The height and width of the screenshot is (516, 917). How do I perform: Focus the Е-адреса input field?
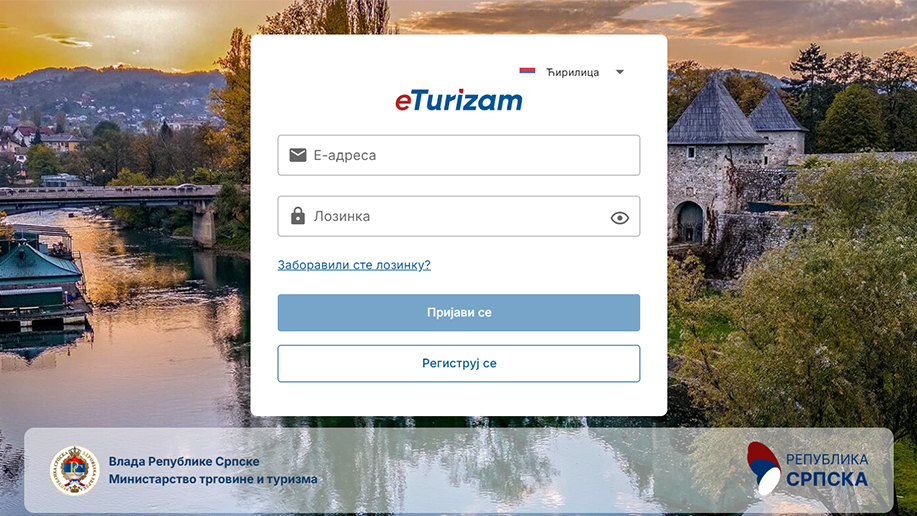[458, 155]
